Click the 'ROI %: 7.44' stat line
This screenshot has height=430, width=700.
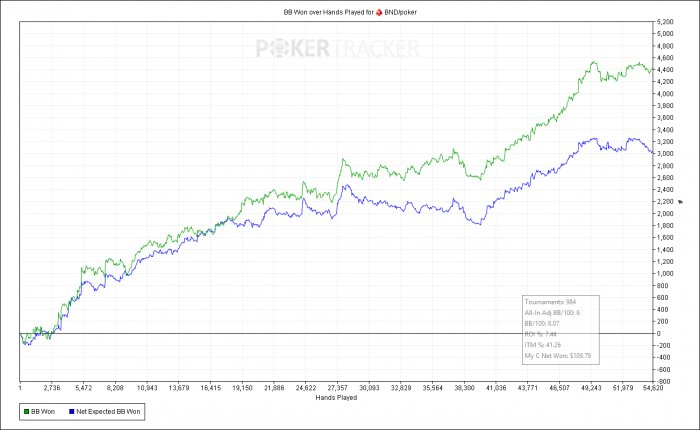coord(541,334)
